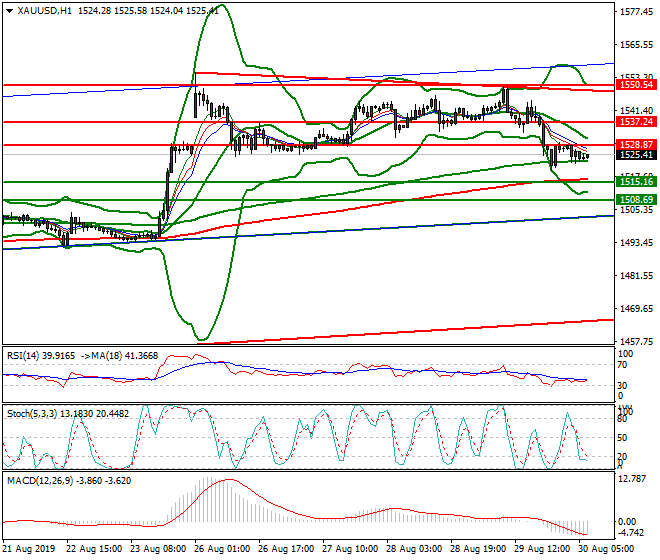This screenshot has width=660, height=560.
Task: Select the XAUUSD,H1 symbol title text
Action: point(45,11)
